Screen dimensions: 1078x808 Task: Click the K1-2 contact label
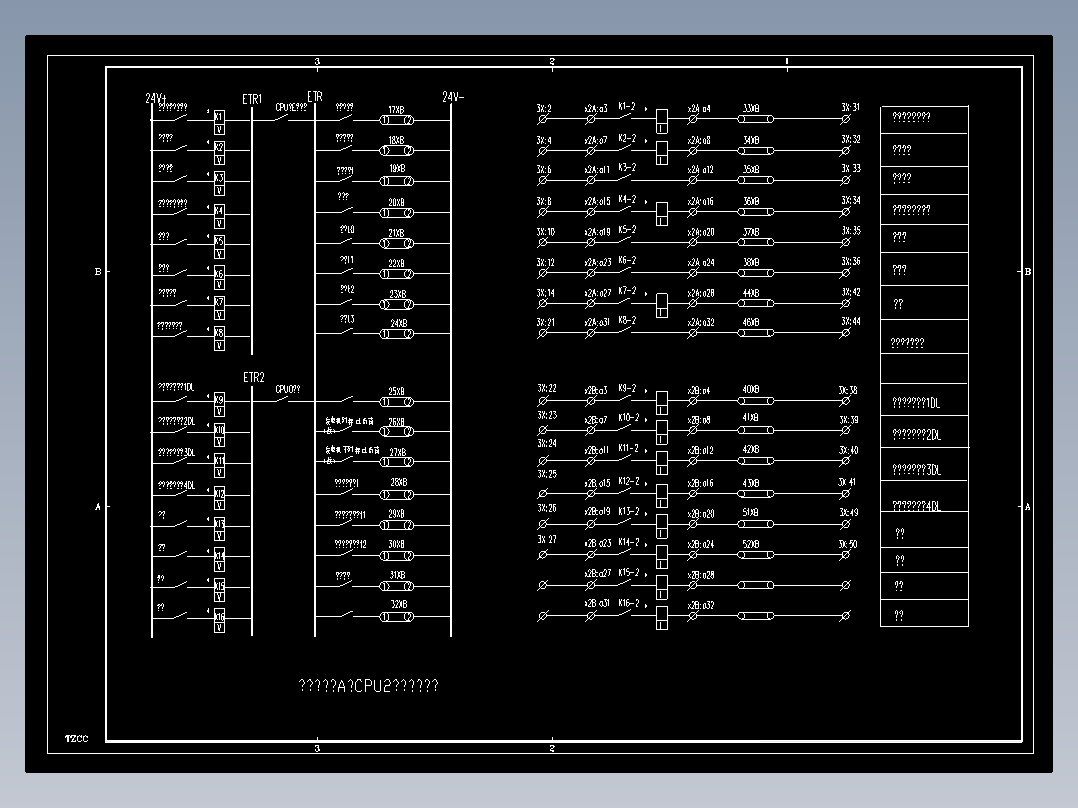[627, 107]
